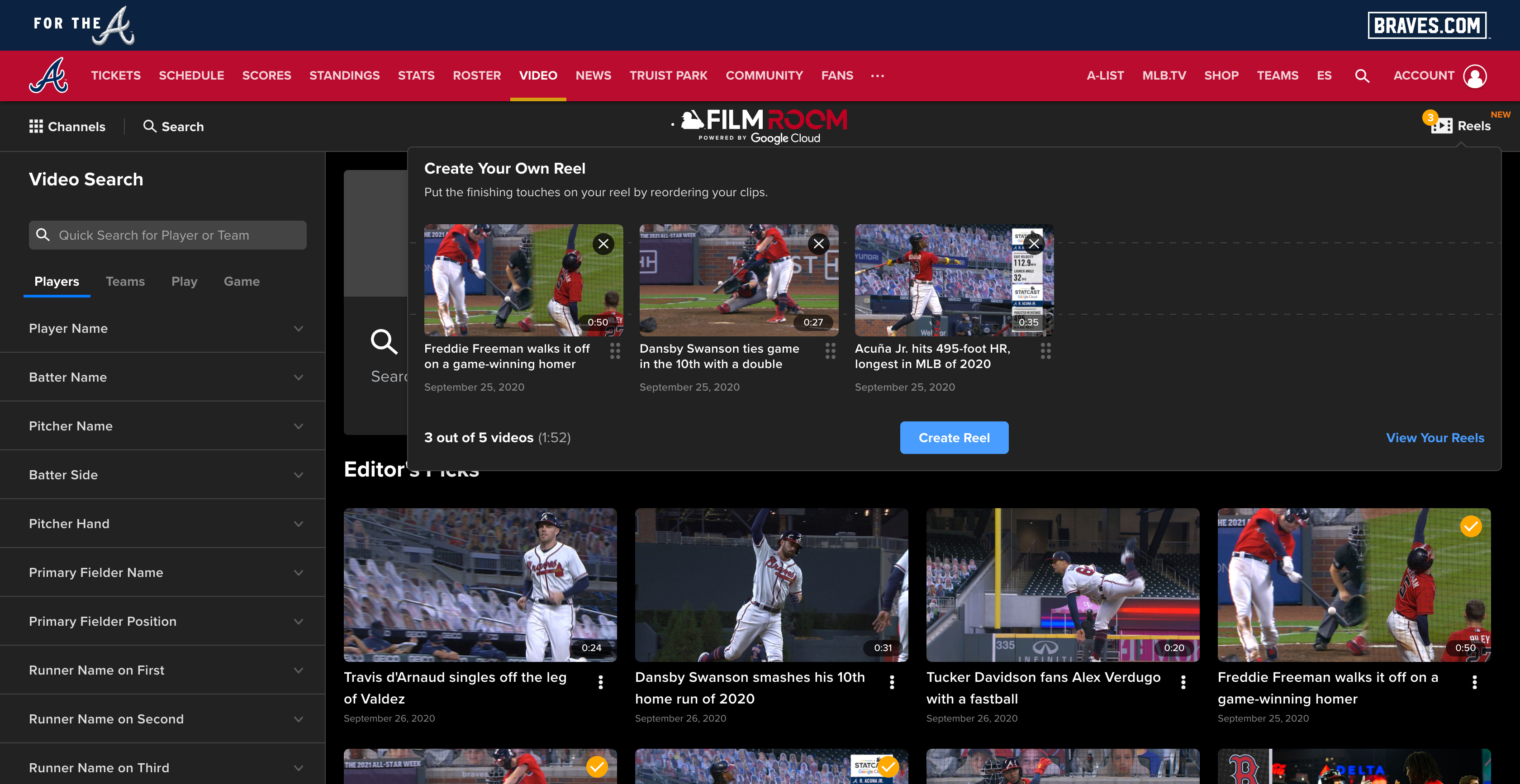The height and width of the screenshot is (784, 1520).
Task: Expand Primary Fielder Position filter
Action: coord(298,622)
